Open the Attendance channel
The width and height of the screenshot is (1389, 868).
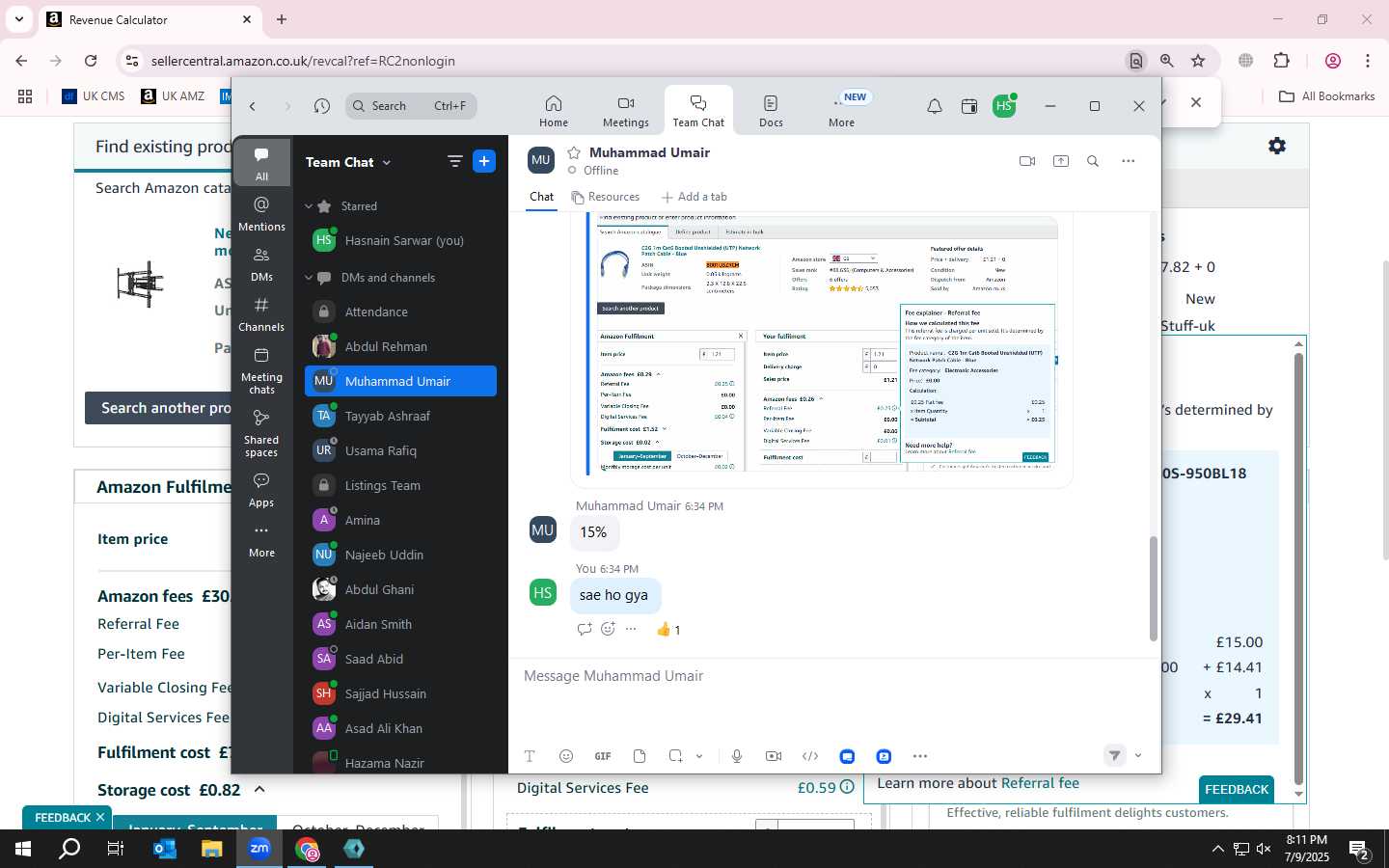coord(400,312)
